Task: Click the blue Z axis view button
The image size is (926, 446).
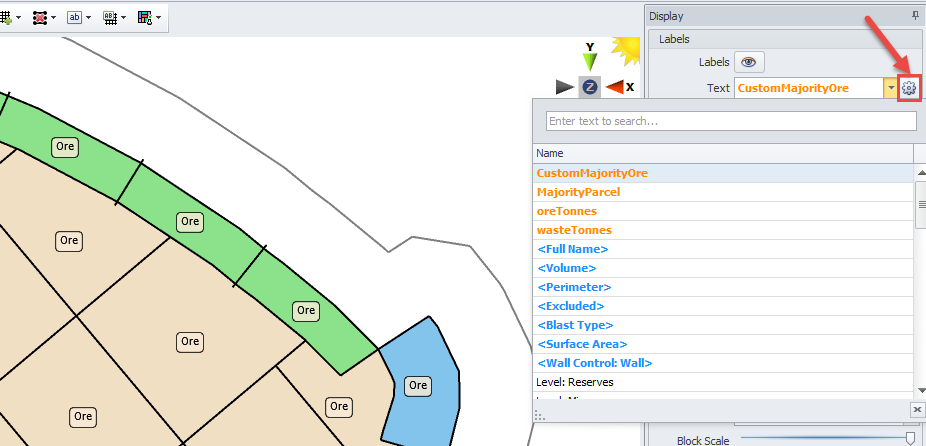Action: coord(590,88)
